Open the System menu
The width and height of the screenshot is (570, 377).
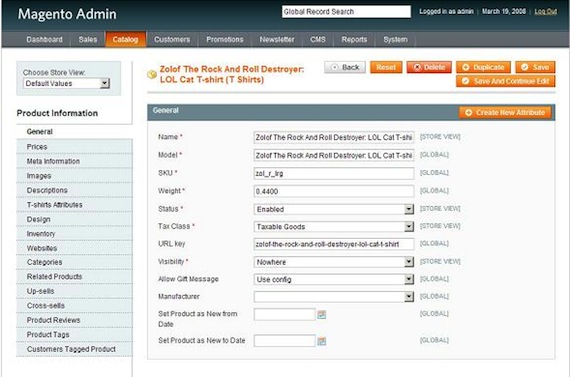[x=395, y=39]
